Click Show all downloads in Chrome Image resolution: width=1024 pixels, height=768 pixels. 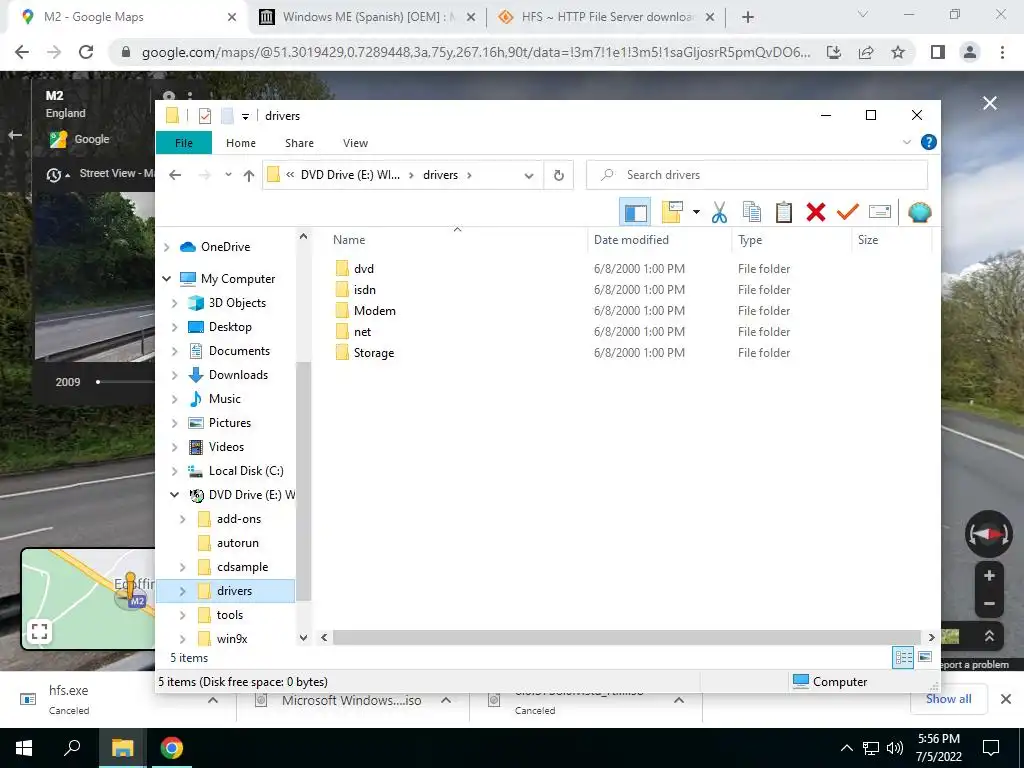point(948,699)
